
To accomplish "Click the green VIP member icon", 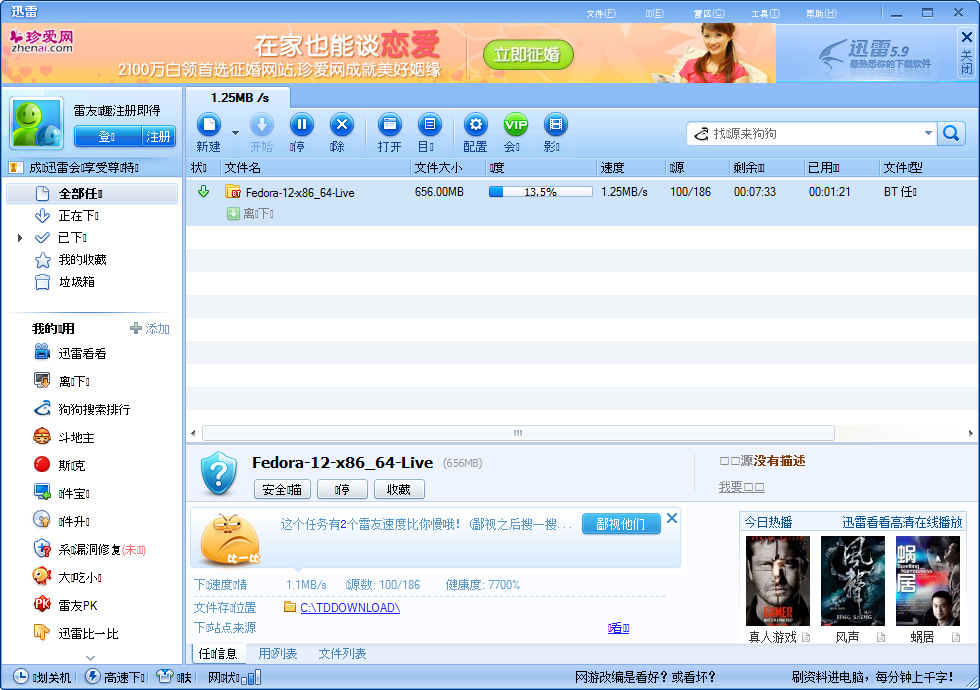I will (x=516, y=125).
